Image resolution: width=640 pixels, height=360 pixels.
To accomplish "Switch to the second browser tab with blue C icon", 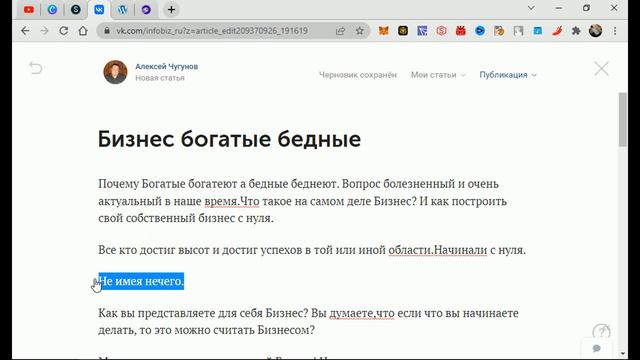I will point(52,9).
